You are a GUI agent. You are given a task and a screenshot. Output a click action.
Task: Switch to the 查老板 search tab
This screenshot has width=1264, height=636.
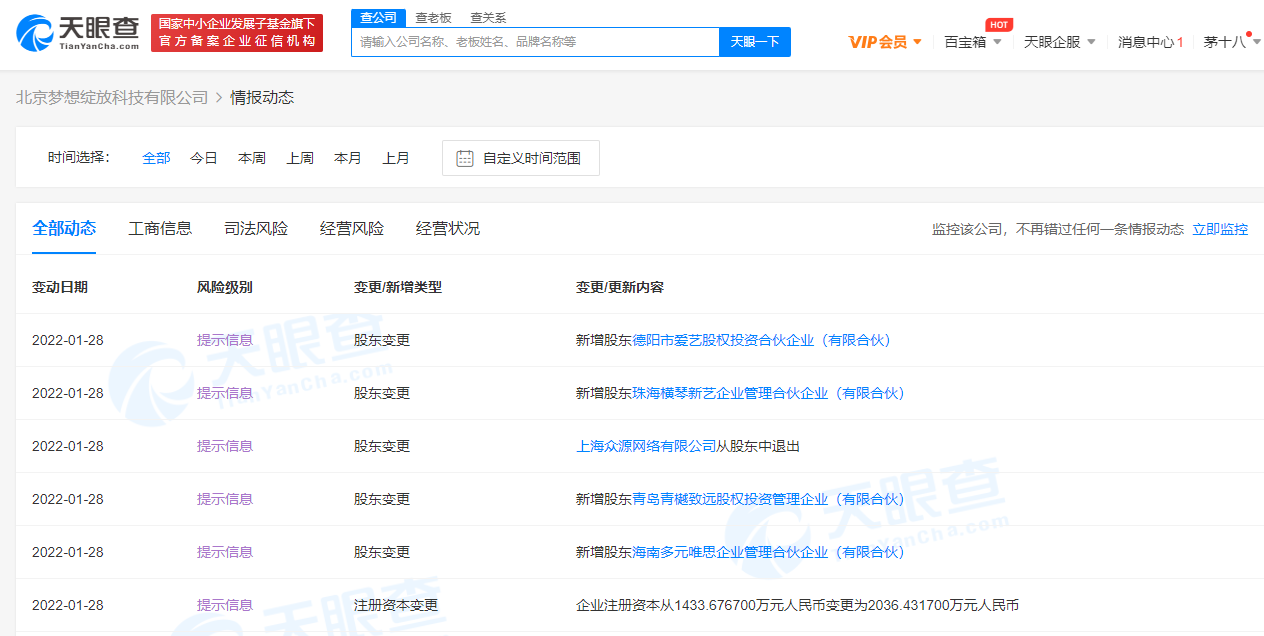coord(433,18)
